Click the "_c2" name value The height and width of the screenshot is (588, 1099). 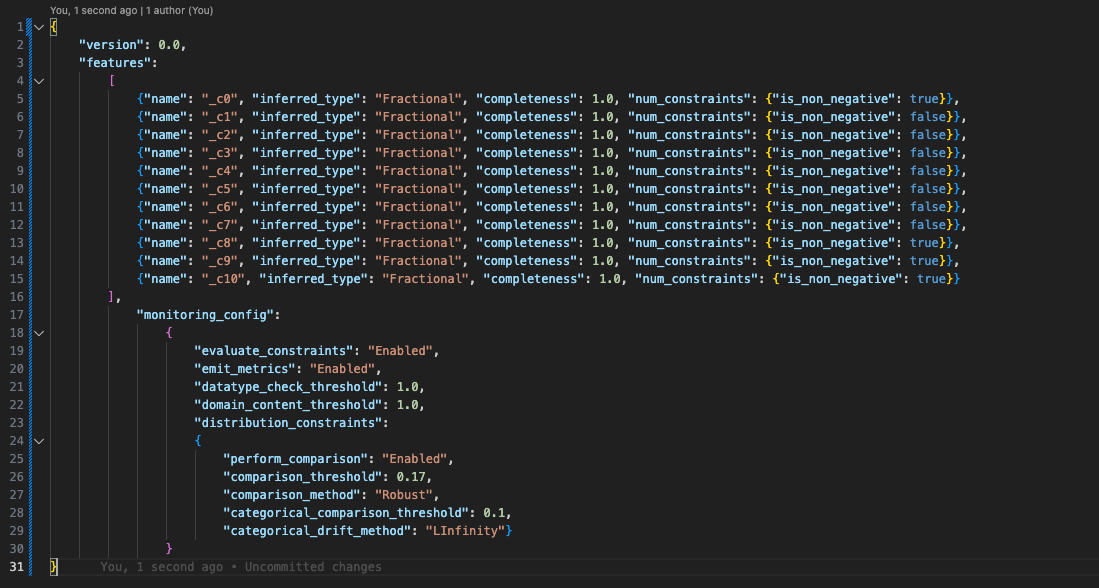click(220, 135)
